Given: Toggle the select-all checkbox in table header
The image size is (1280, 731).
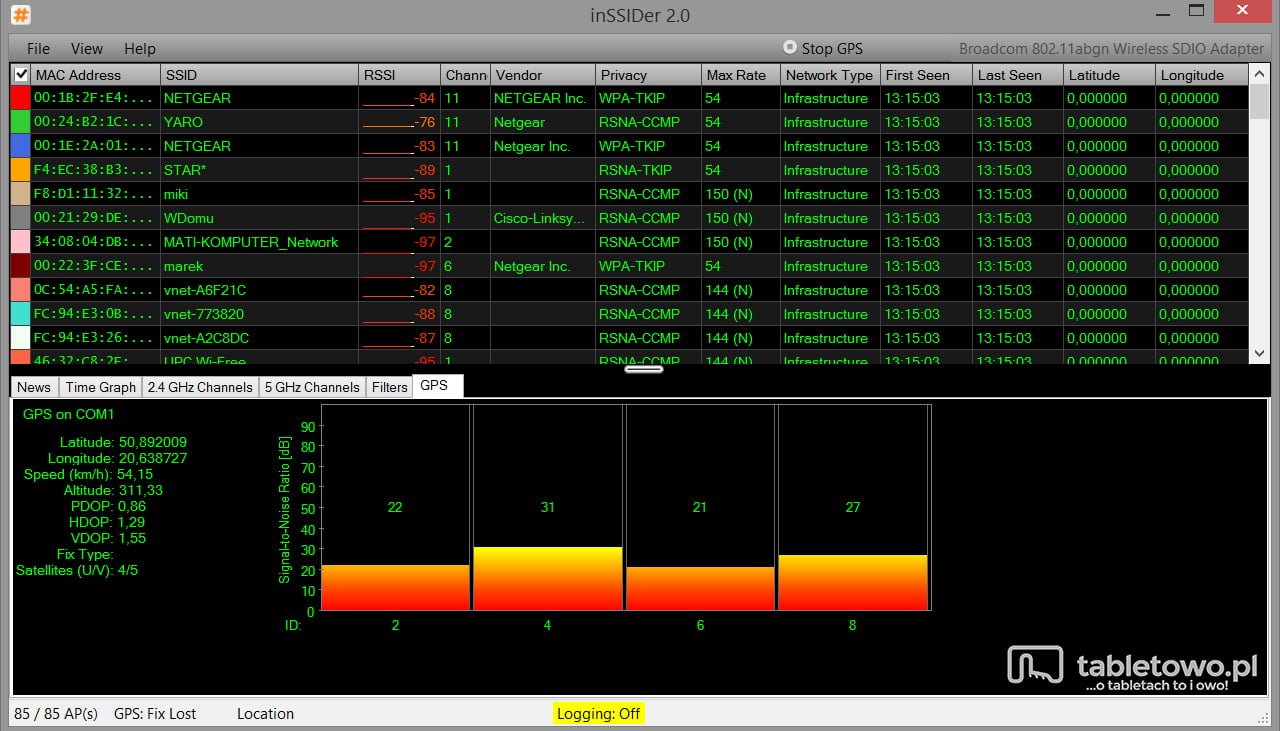Looking at the screenshot, I should point(21,74).
